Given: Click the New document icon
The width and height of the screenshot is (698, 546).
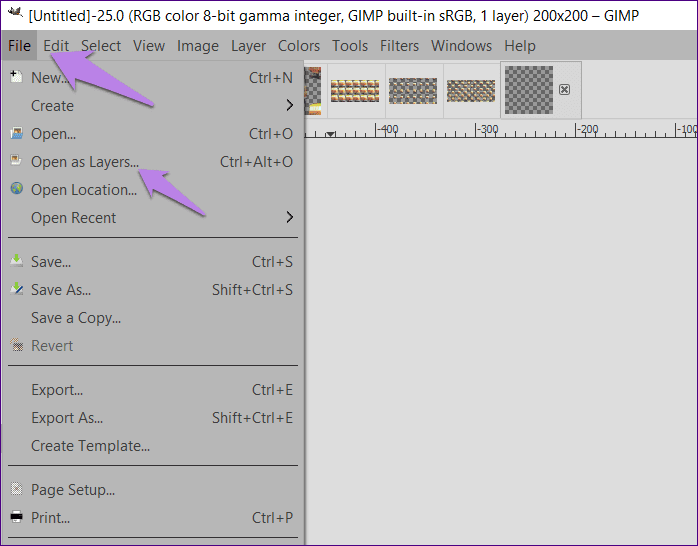Looking at the screenshot, I should [x=16, y=77].
